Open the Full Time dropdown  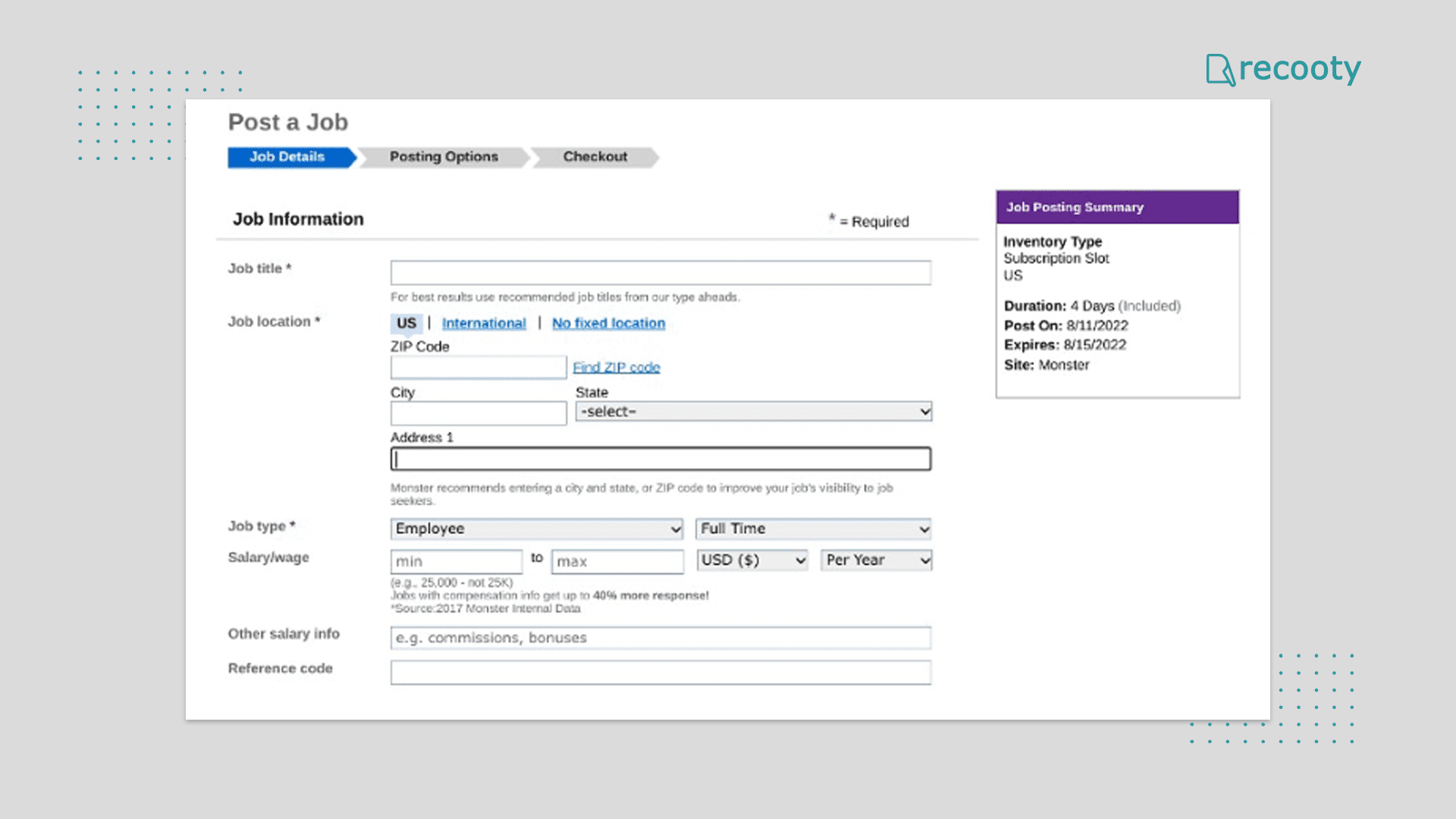pyautogui.click(x=813, y=529)
